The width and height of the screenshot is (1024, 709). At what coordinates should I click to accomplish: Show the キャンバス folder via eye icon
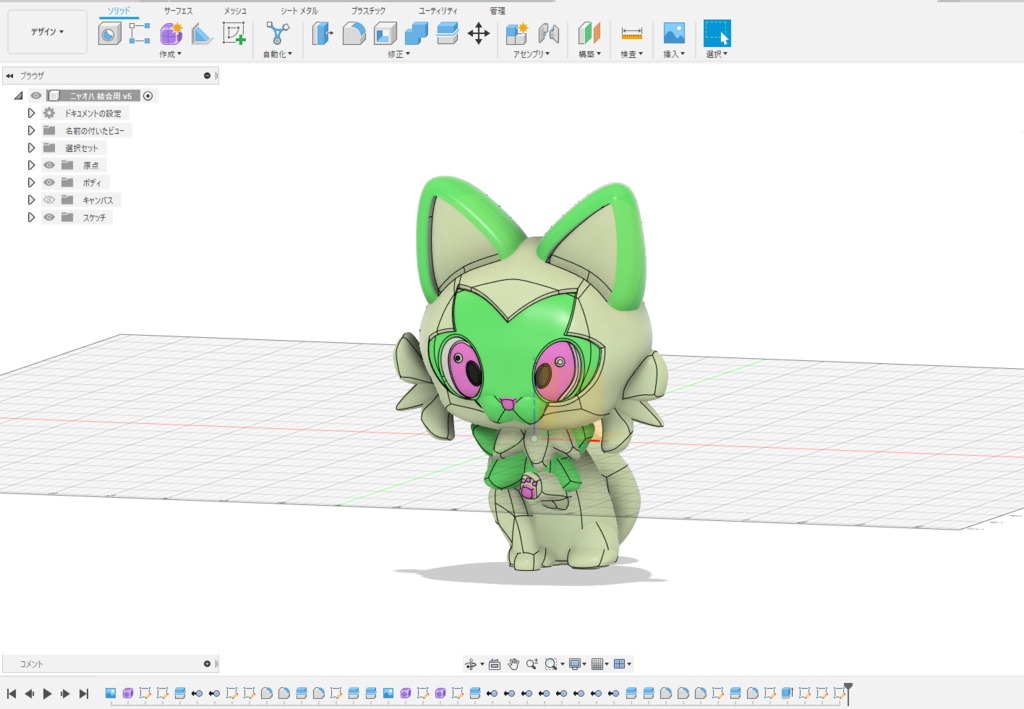coord(48,200)
